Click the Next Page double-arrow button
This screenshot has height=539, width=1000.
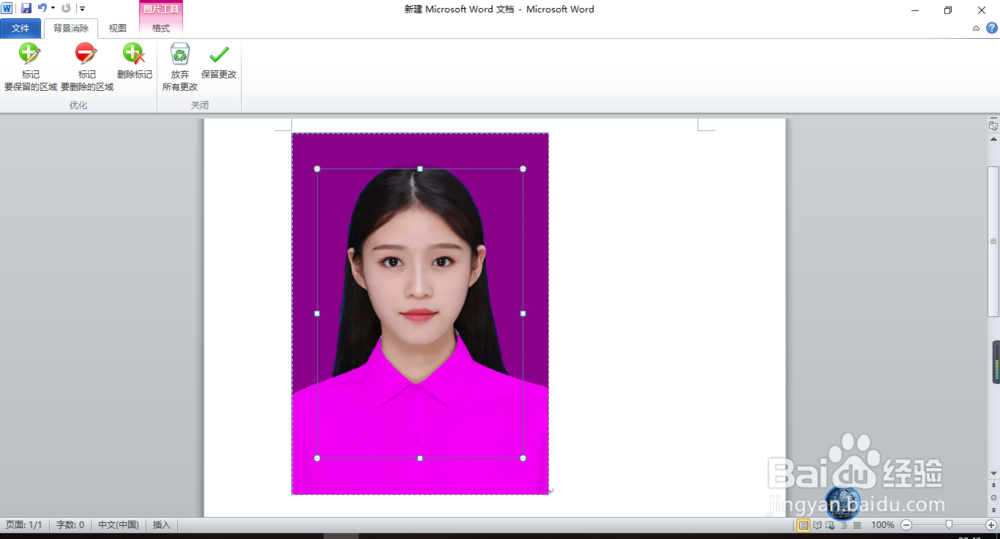pos(993,510)
